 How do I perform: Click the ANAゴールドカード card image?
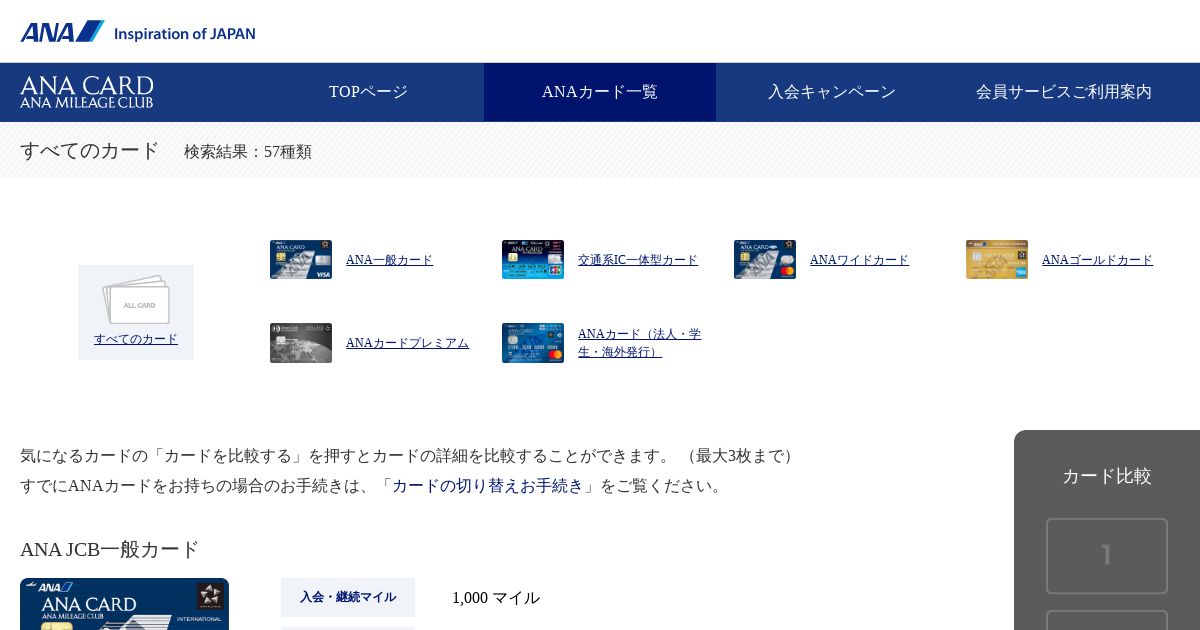pyautogui.click(x=997, y=259)
